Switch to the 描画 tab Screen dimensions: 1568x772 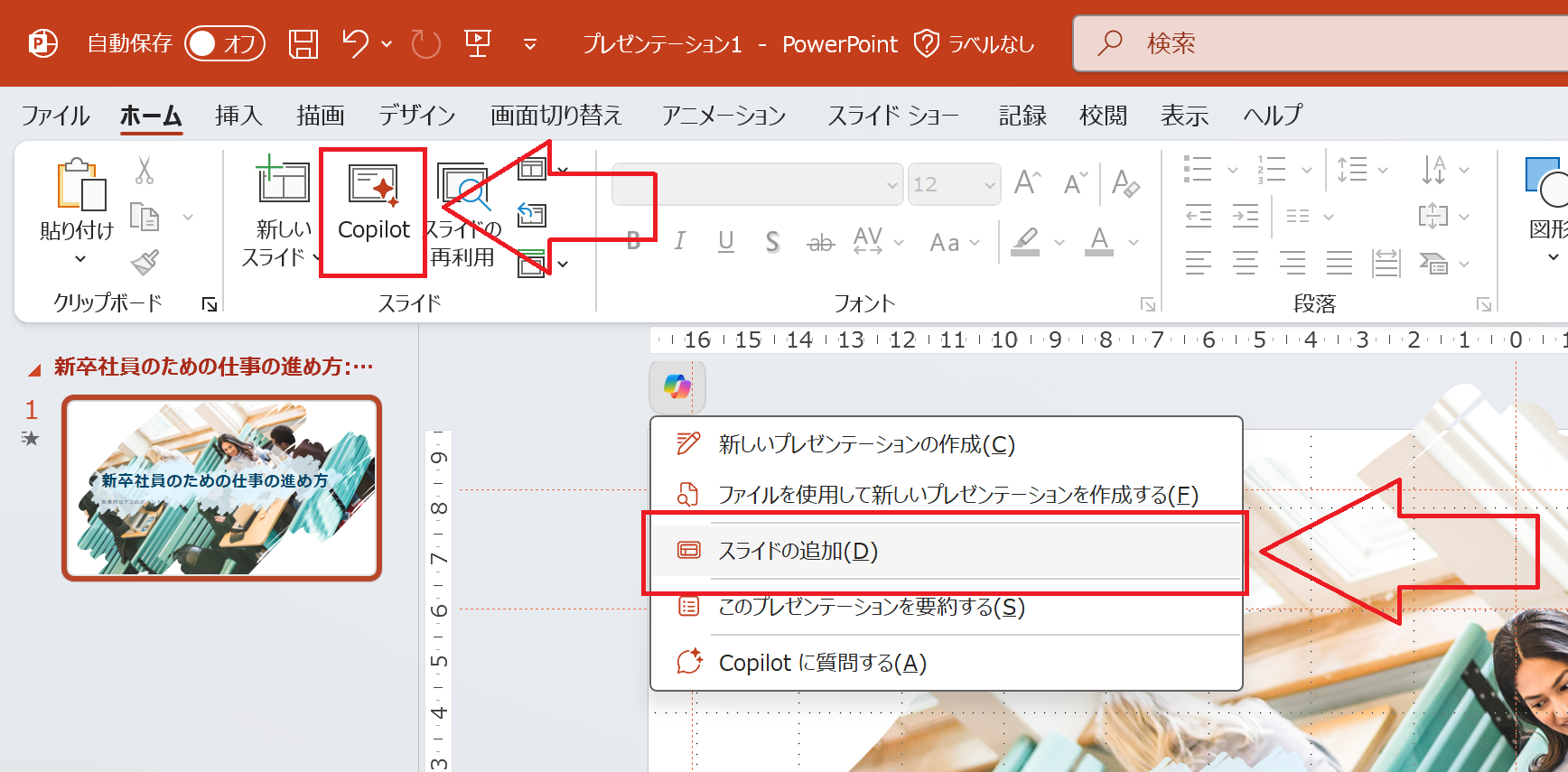point(321,116)
